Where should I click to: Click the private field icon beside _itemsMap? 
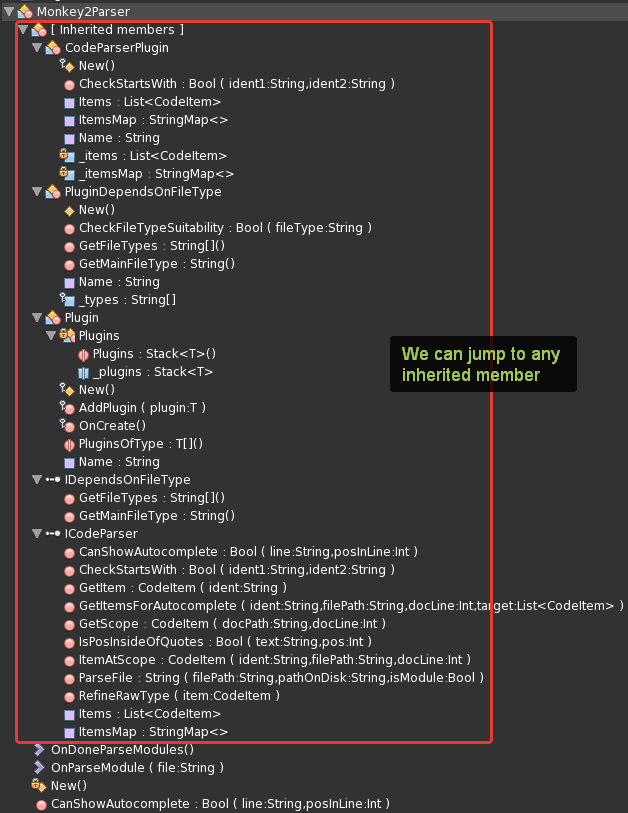(x=69, y=173)
